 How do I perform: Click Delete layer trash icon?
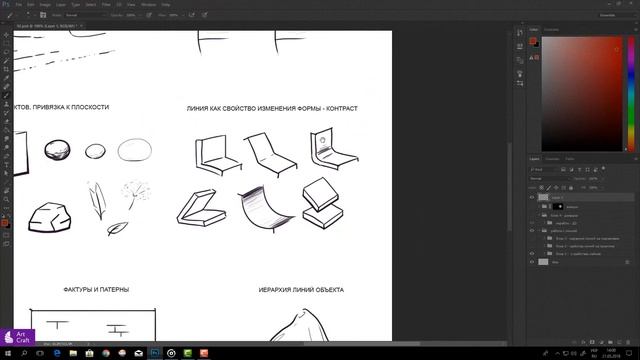[x=628, y=342]
